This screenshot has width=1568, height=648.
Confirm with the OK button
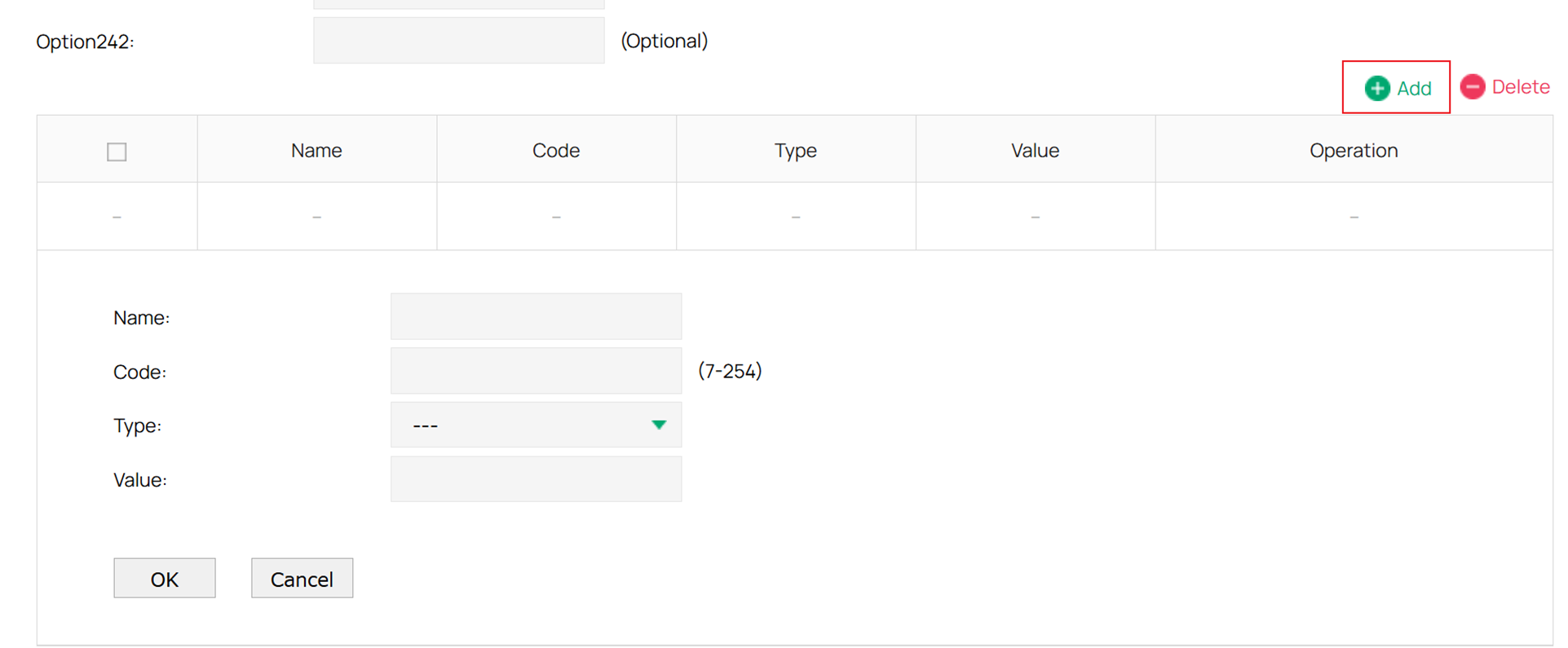coord(165,578)
